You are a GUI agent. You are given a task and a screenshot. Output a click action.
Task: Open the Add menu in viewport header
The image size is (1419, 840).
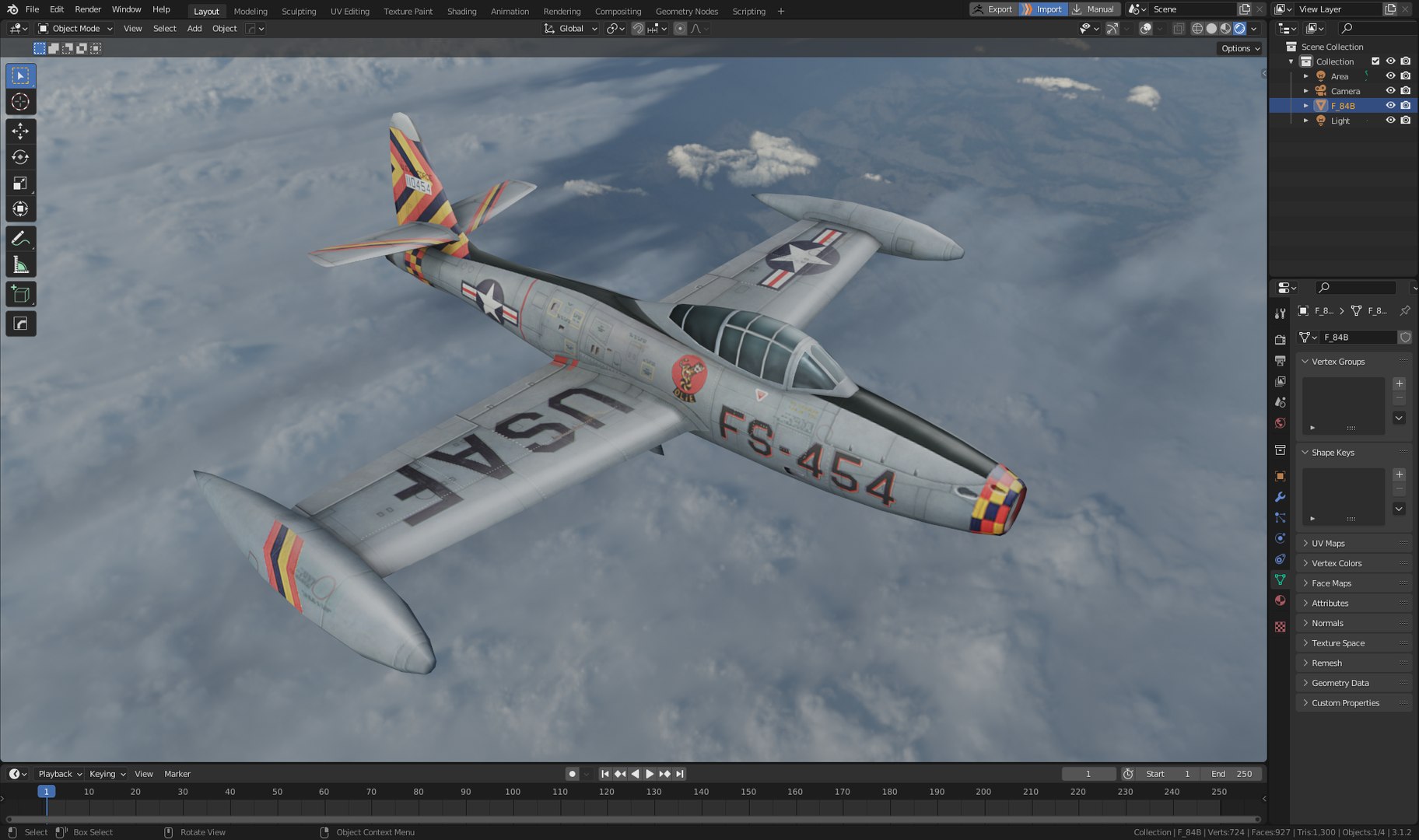click(x=194, y=29)
